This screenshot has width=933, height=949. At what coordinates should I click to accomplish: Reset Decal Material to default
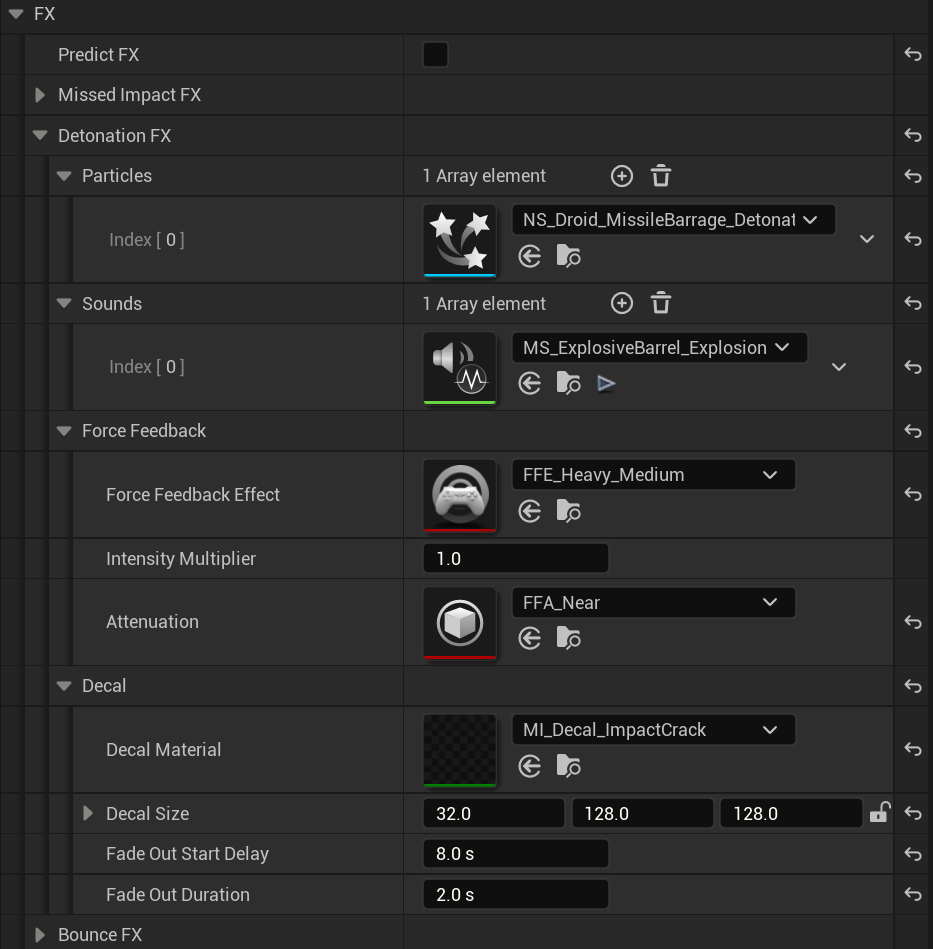click(x=912, y=749)
